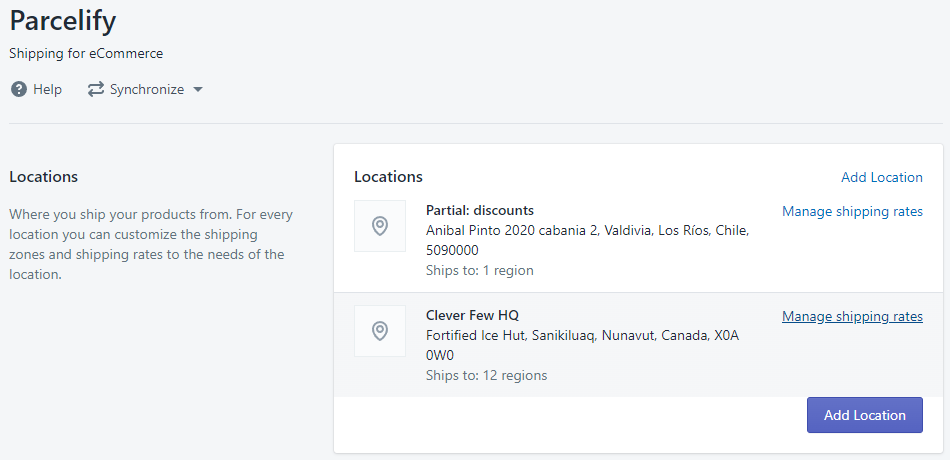Click the Anibal Pinto 2020 address text
950x460 pixels.
588,240
